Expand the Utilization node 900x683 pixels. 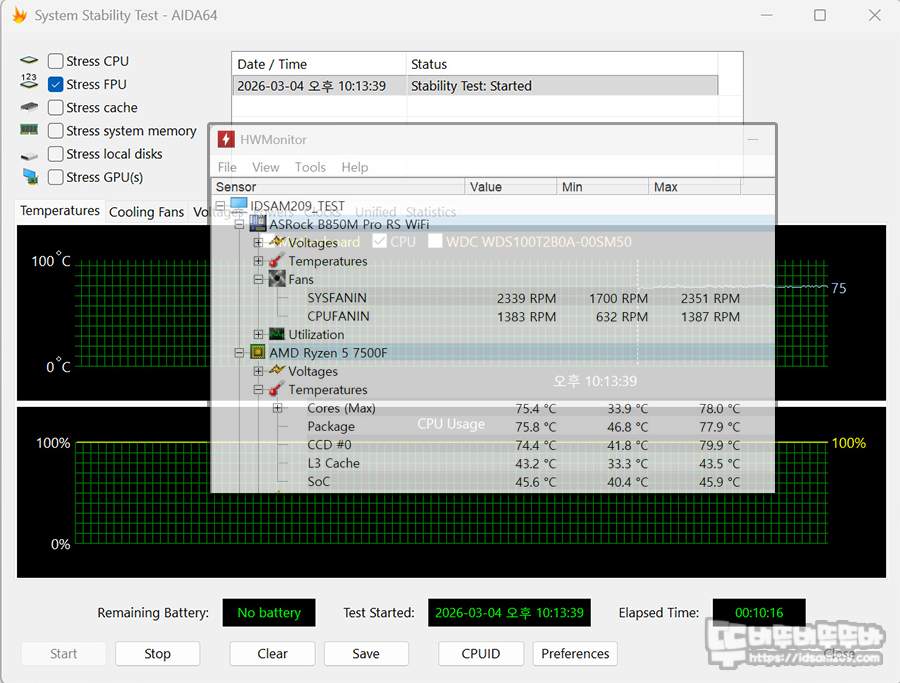[x=258, y=334]
